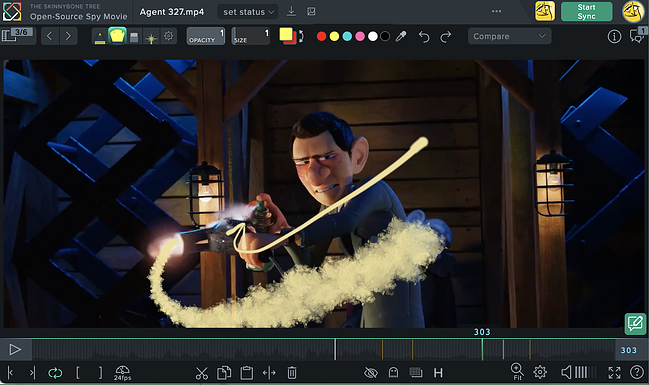This screenshot has height=385, width=649.
Task: Open the help question mark
Action: (x=637, y=372)
